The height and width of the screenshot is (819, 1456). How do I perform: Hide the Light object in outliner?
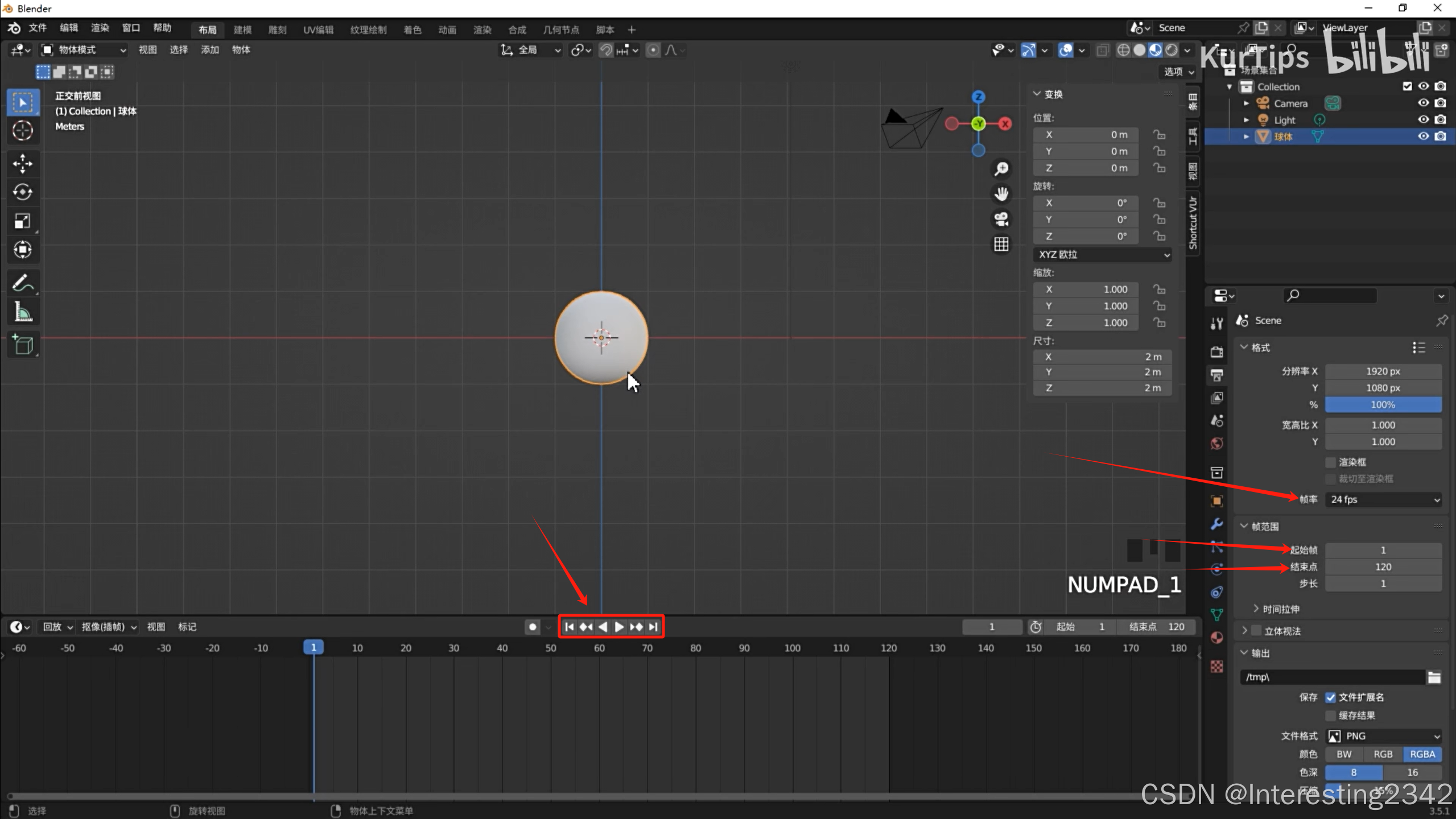coord(1423,119)
